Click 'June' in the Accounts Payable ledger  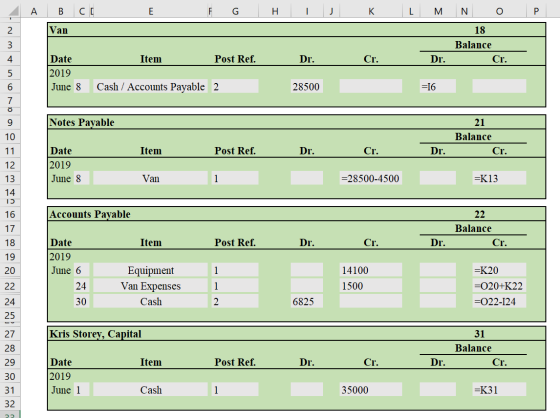tap(61, 270)
